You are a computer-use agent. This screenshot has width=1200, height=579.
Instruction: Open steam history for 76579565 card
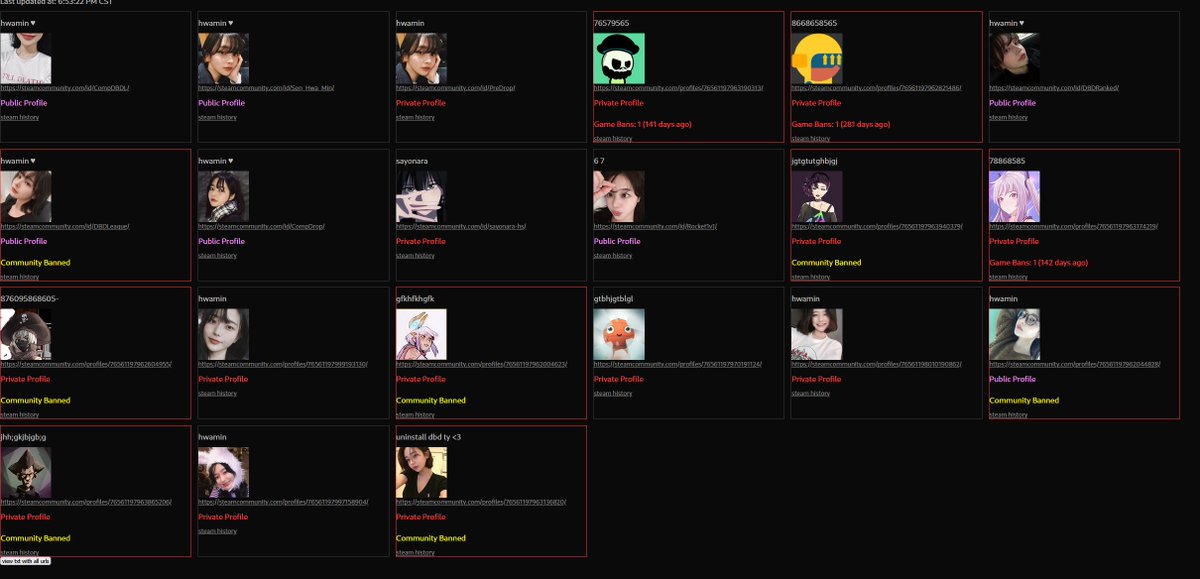pyautogui.click(x=613, y=139)
